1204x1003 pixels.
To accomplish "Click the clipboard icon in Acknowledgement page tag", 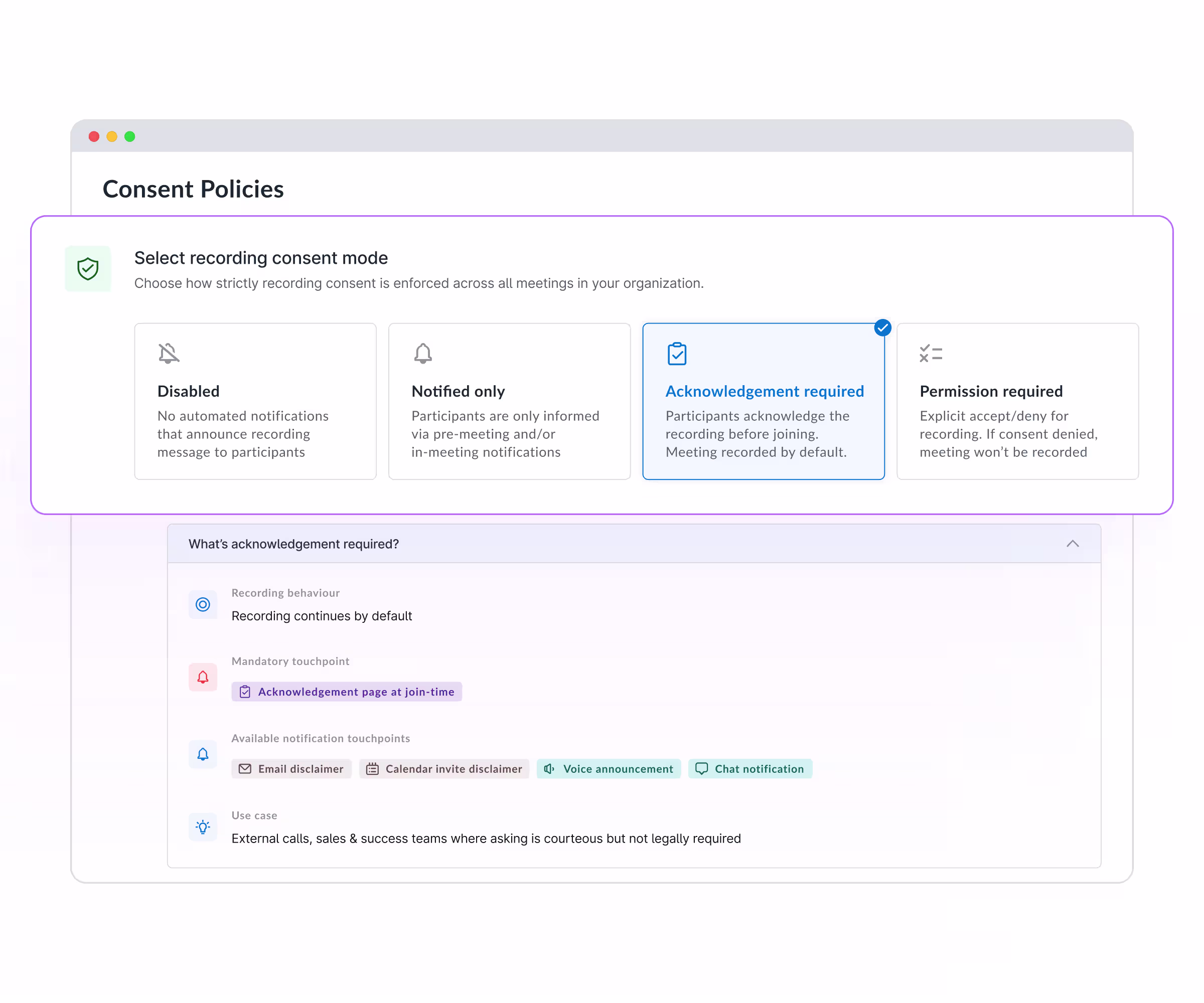I will 245,692.
